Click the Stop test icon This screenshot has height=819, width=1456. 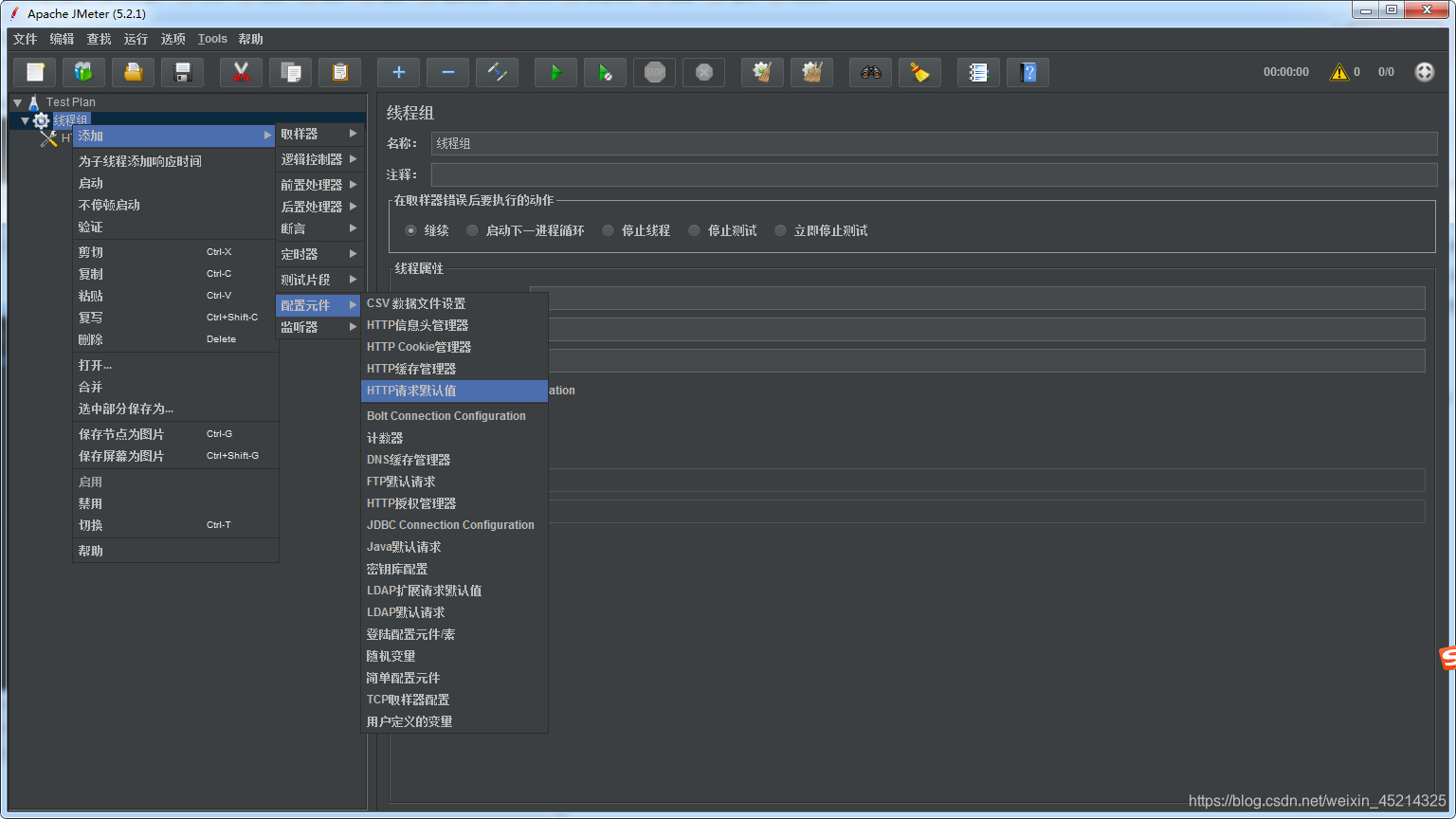(654, 72)
